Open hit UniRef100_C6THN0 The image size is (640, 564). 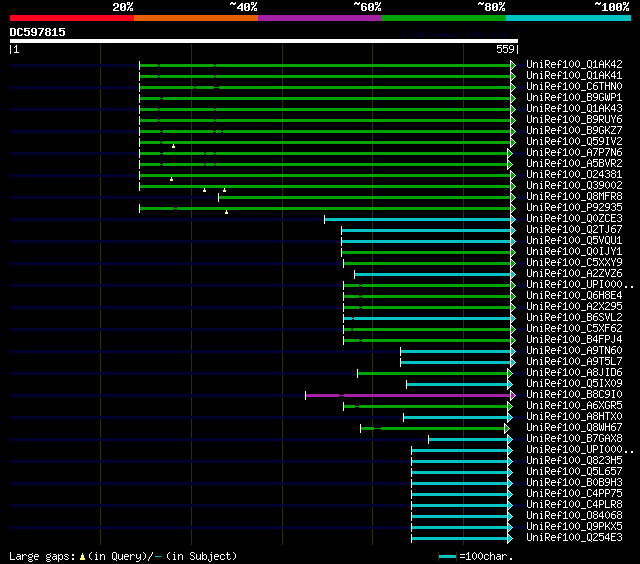(574, 87)
